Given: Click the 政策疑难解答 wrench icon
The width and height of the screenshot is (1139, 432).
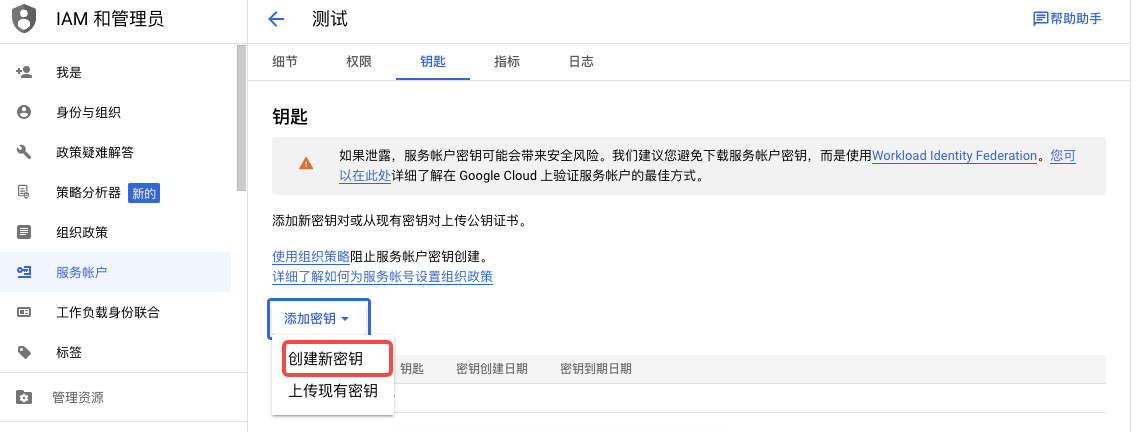Looking at the screenshot, I should point(24,152).
